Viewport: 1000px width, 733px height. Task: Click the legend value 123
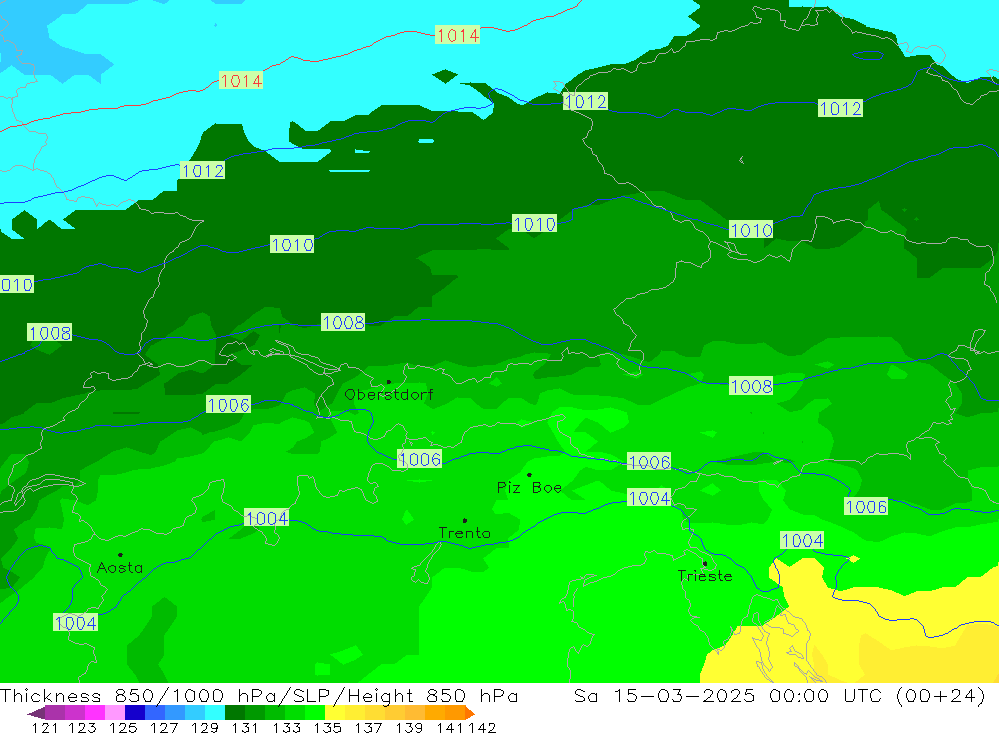click(82, 727)
